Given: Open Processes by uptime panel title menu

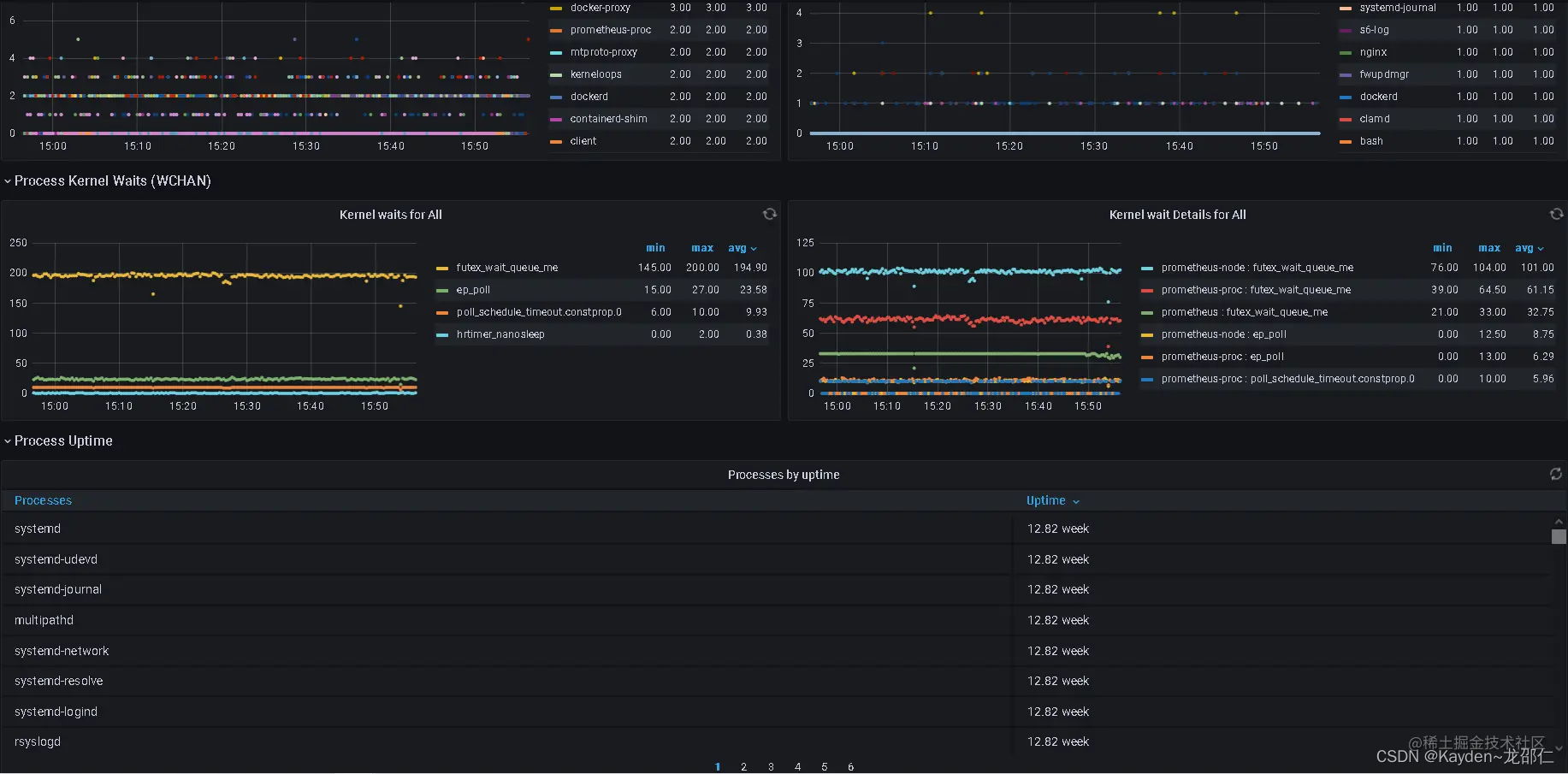Looking at the screenshot, I should (784, 475).
